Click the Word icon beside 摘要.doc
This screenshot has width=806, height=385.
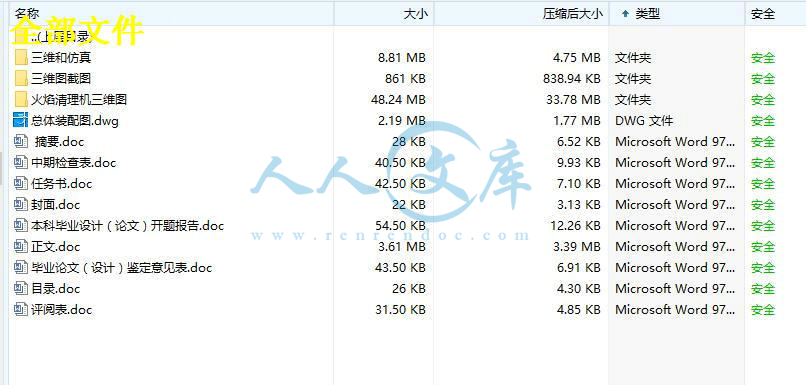pyautogui.click(x=21, y=141)
